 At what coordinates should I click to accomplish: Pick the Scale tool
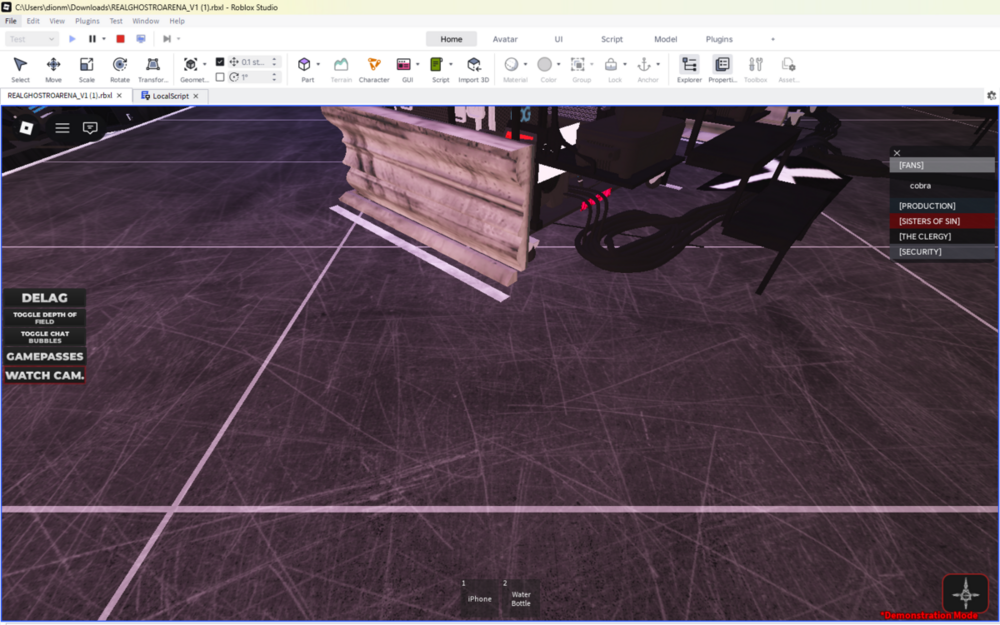86,69
